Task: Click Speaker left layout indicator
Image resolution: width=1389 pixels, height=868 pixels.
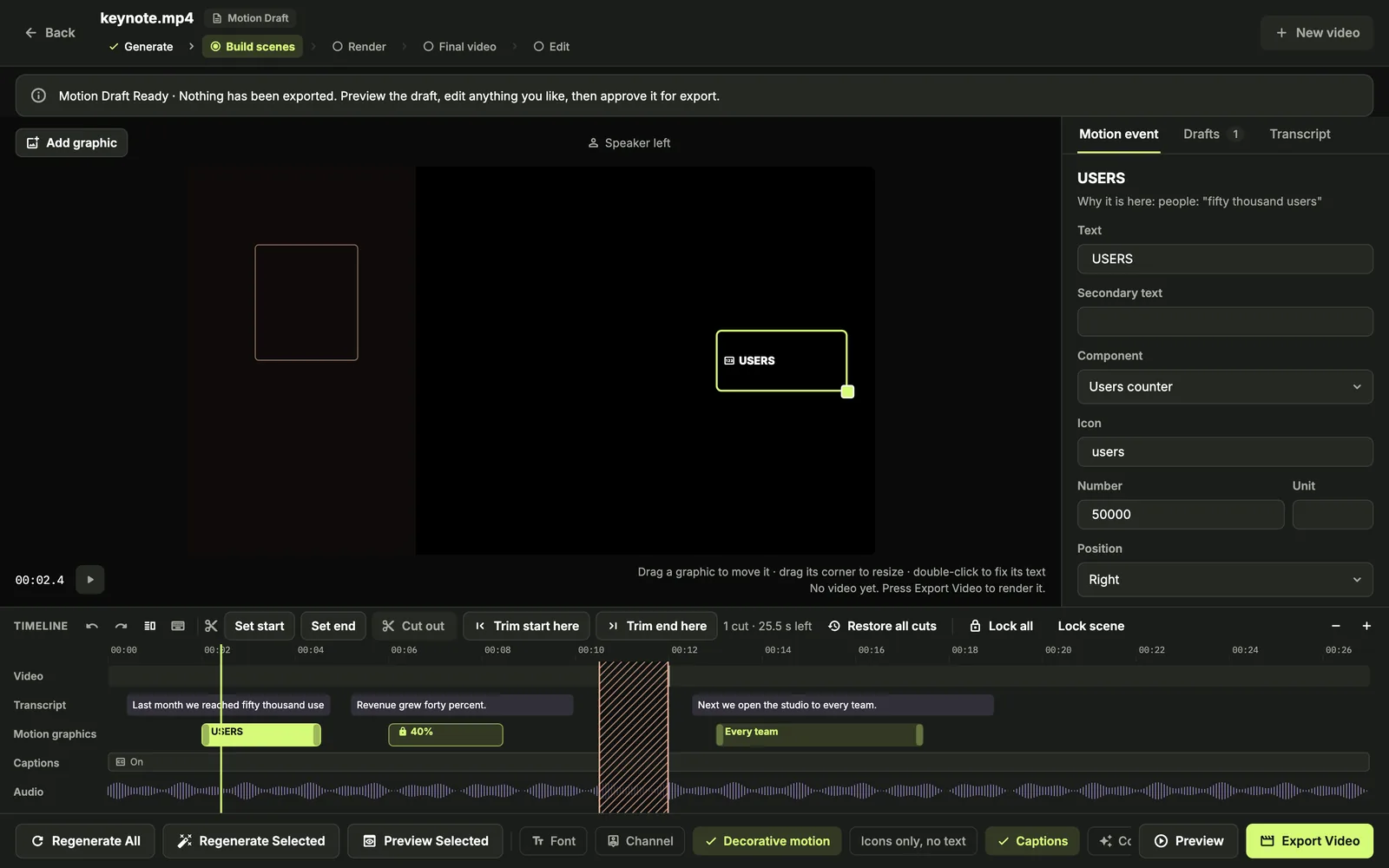Action: tap(629, 143)
